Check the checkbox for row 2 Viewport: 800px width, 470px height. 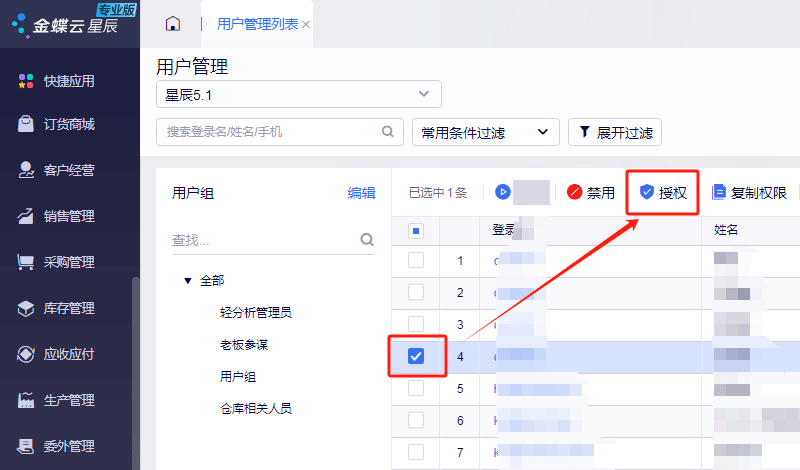pos(416,292)
